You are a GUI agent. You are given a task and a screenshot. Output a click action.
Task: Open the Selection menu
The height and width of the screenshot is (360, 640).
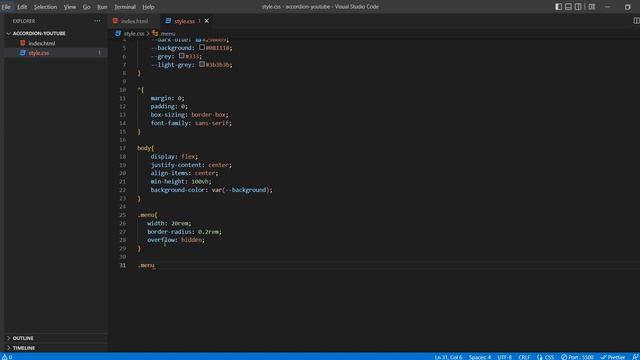45,7
